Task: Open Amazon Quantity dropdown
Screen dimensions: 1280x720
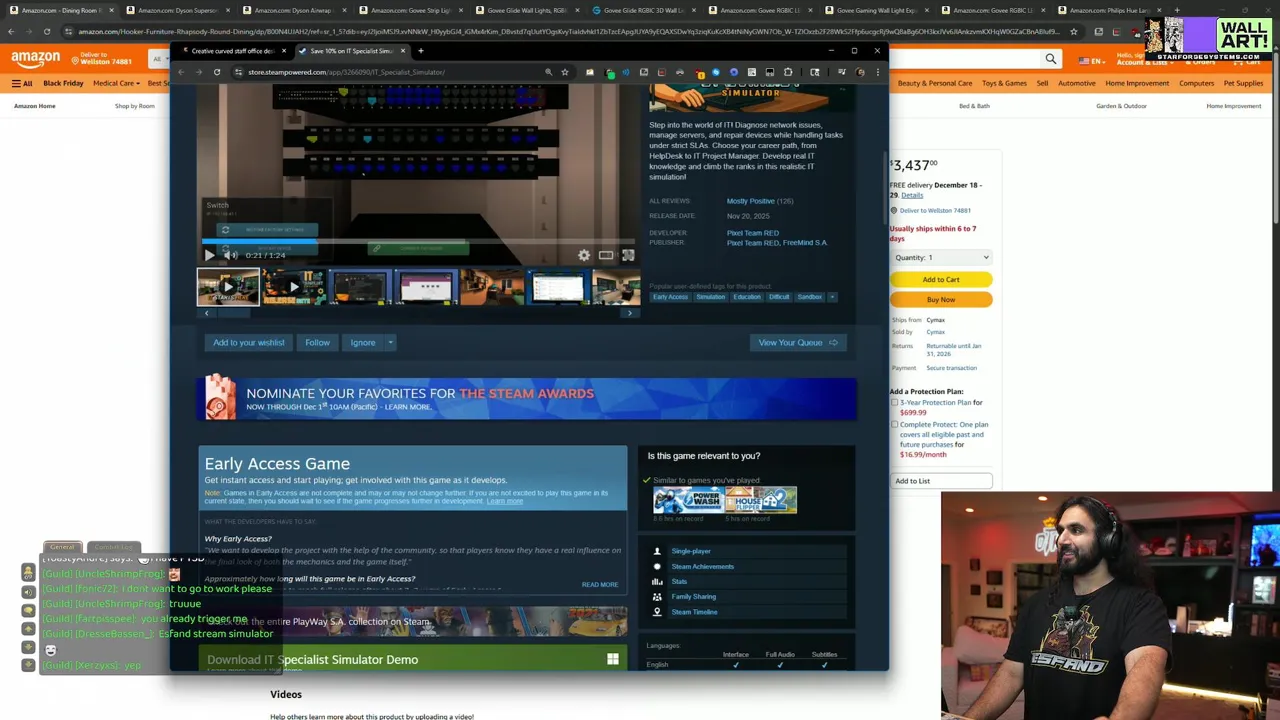Action: [941, 257]
